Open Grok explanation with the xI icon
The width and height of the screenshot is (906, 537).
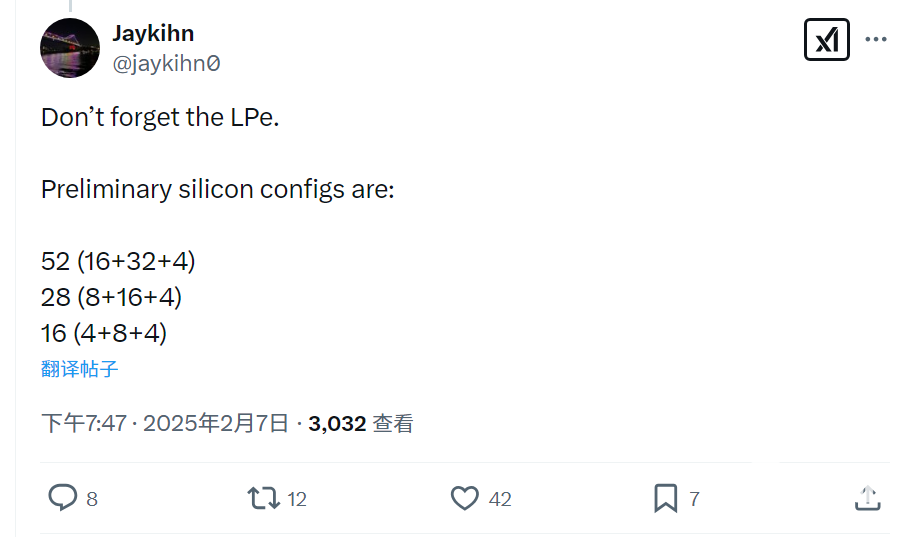pyautogui.click(x=826, y=39)
